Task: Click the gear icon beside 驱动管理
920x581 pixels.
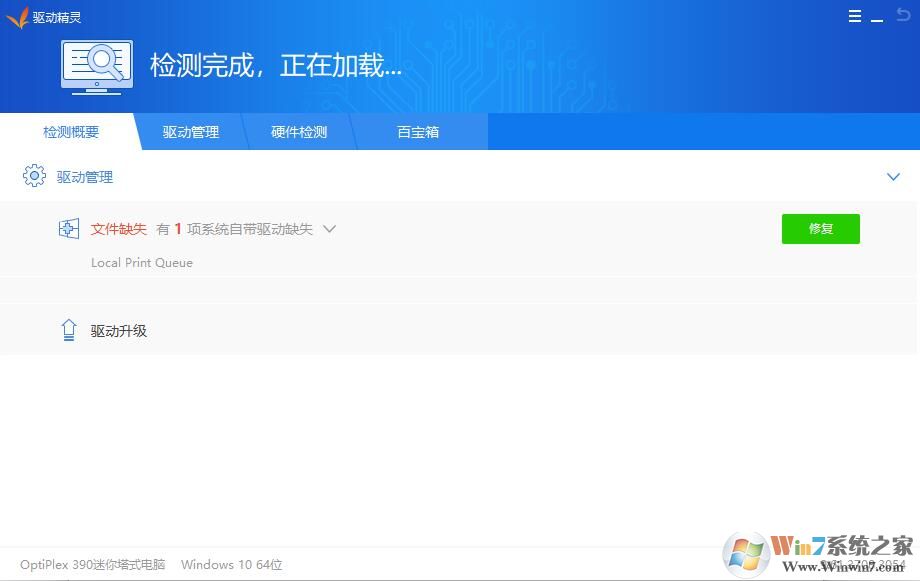Action: 34,177
